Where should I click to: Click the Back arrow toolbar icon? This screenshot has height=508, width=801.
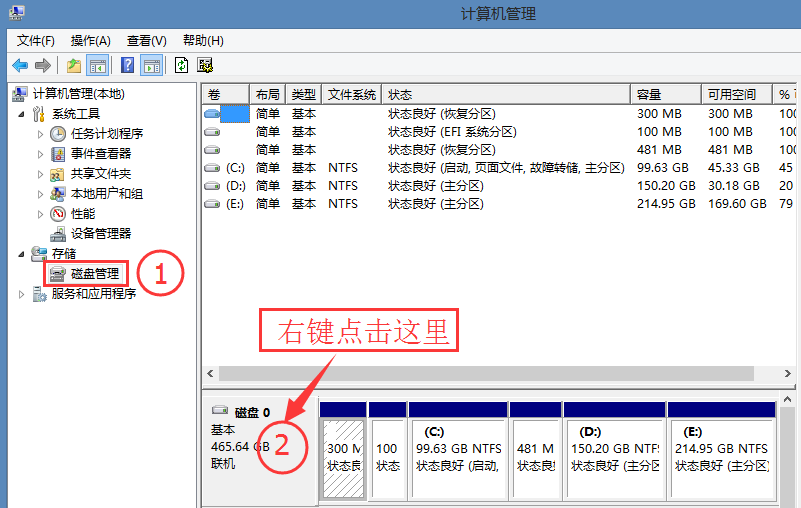pyautogui.click(x=19, y=65)
